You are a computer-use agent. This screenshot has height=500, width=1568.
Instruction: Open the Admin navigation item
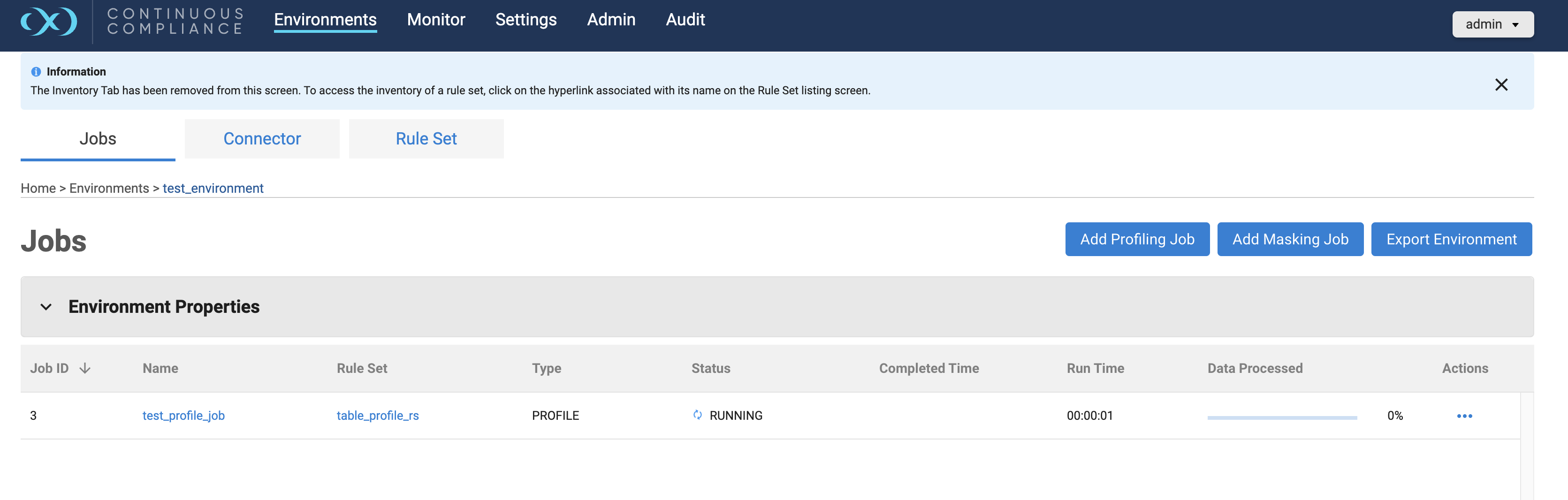(x=610, y=19)
